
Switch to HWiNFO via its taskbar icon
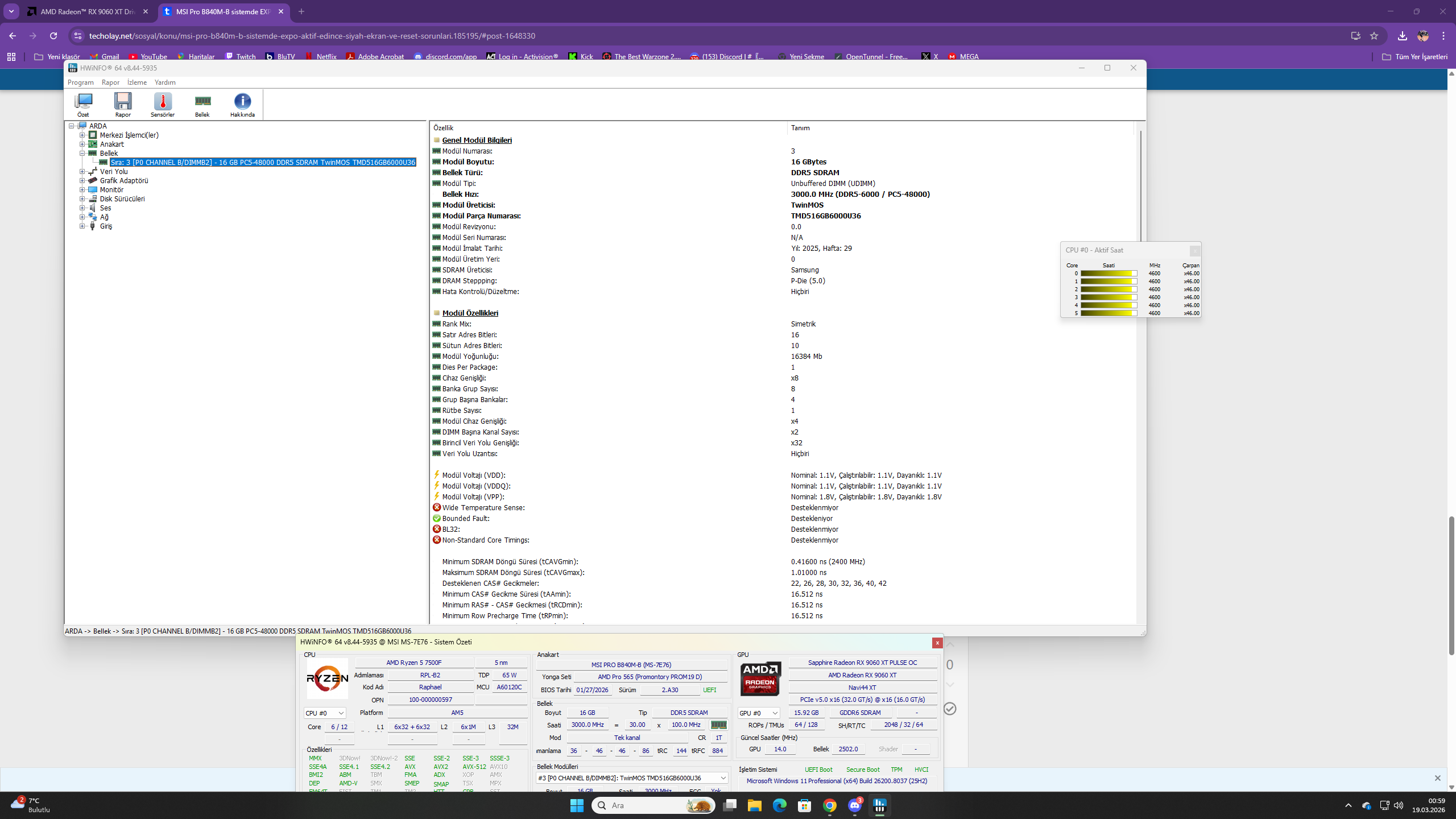coord(880,805)
